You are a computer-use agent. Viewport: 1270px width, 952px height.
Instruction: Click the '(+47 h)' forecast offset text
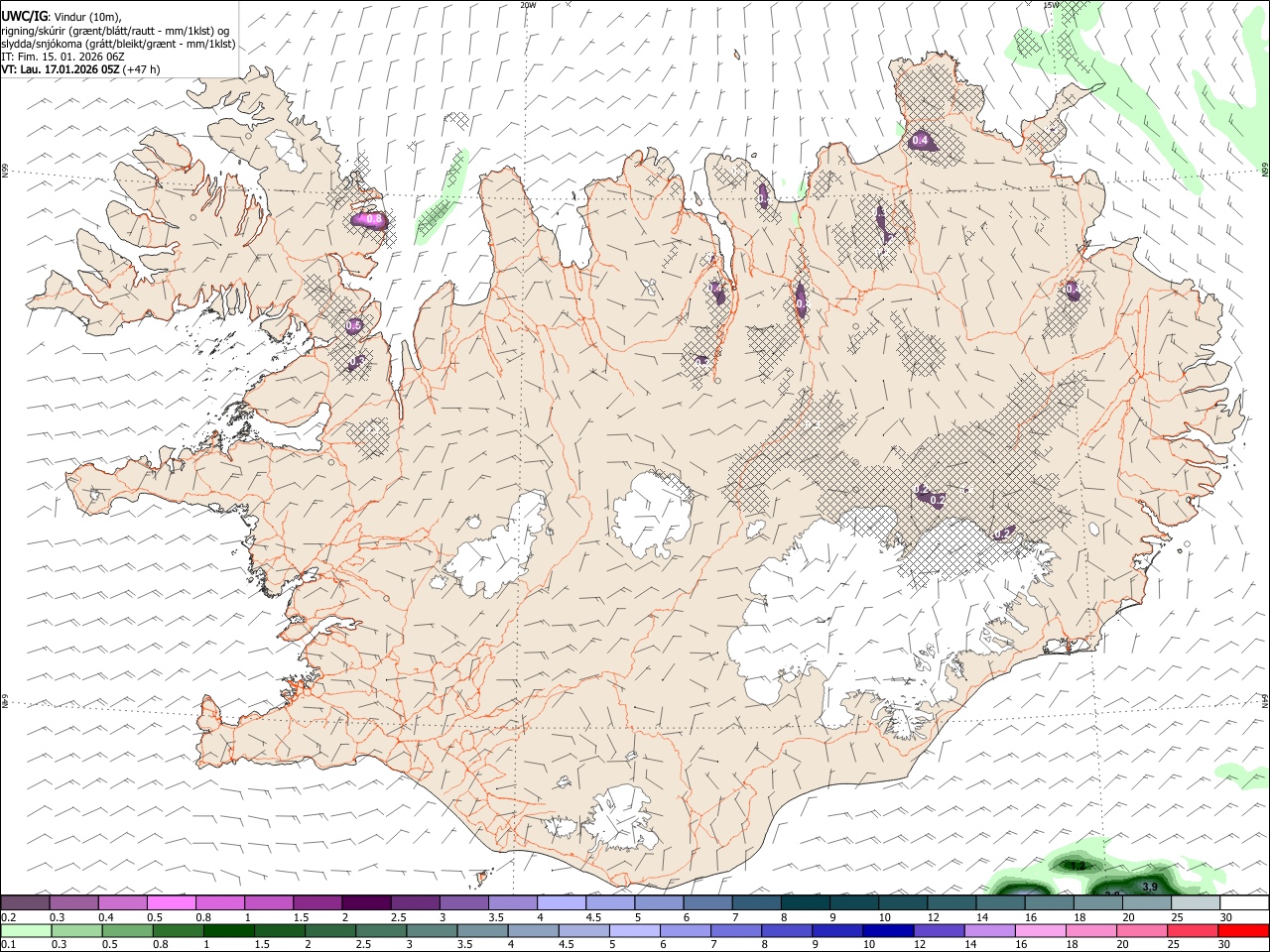pos(142,69)
